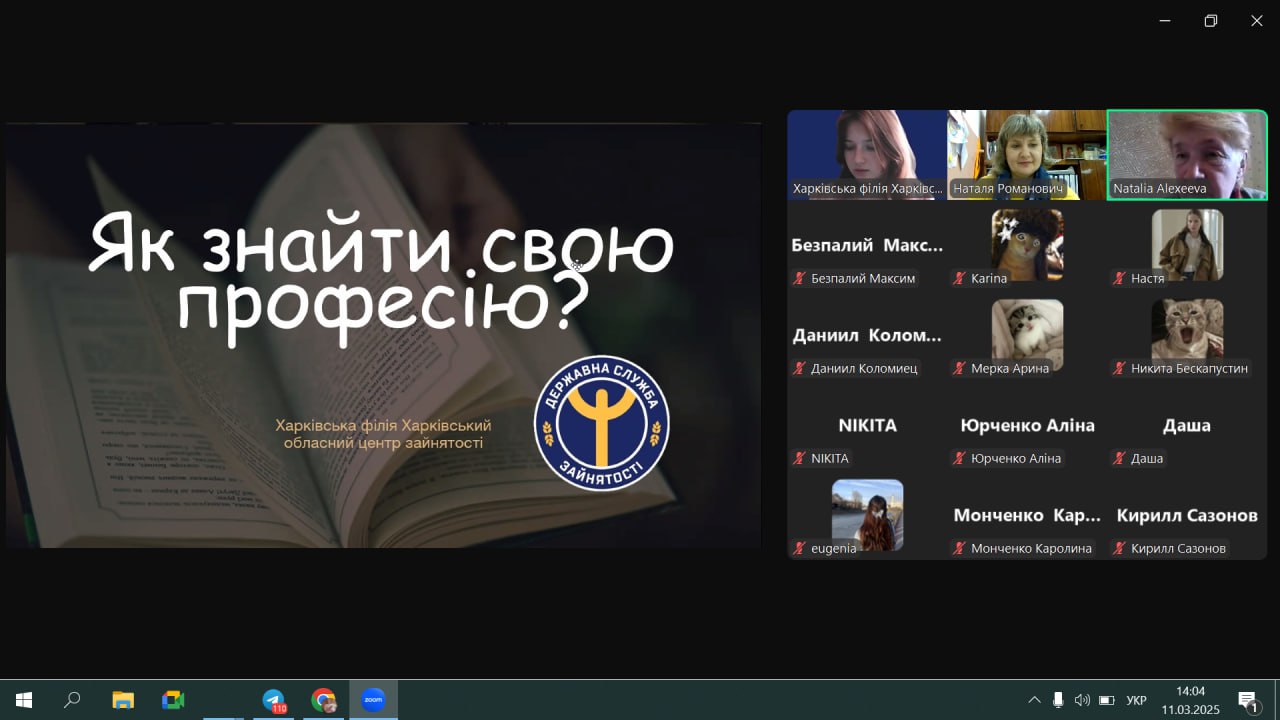Screen dimensions: 1280x720
Task: Open the Windows Start menu
Action: pos(24,700)
